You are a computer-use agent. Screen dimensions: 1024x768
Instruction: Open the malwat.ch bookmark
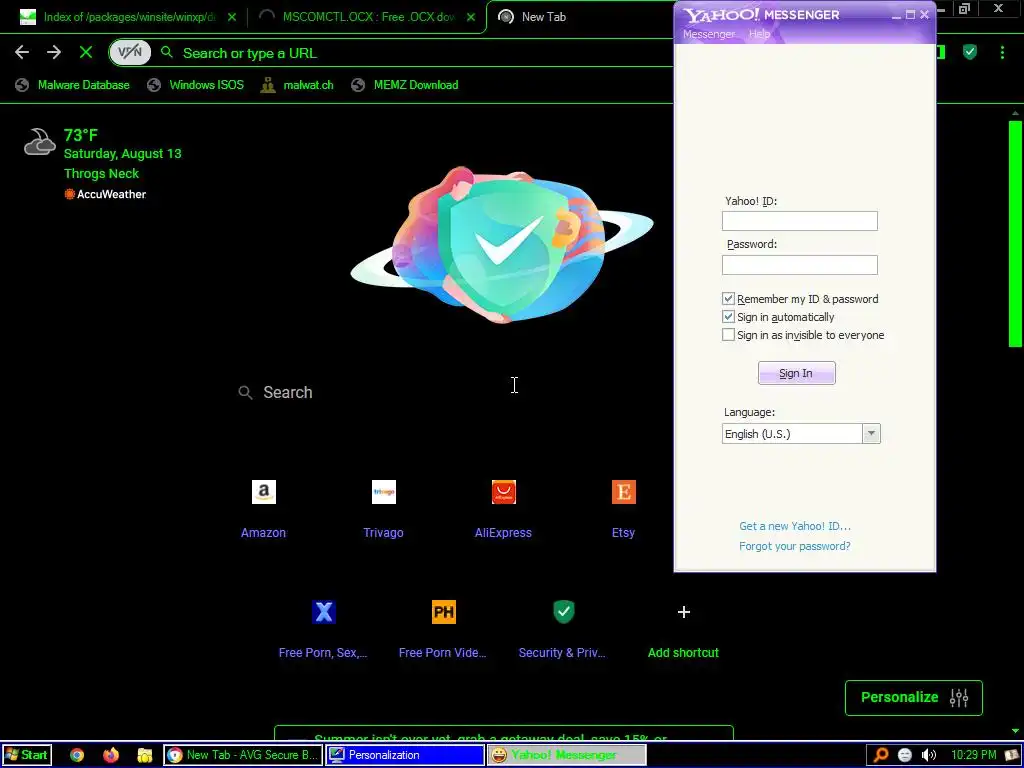(x=297, y=85)
